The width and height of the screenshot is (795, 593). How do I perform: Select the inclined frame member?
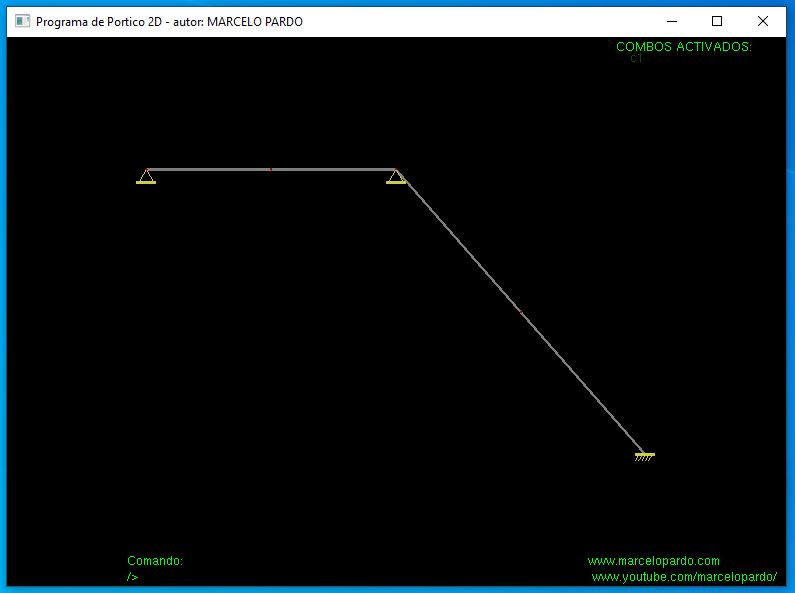580,380
